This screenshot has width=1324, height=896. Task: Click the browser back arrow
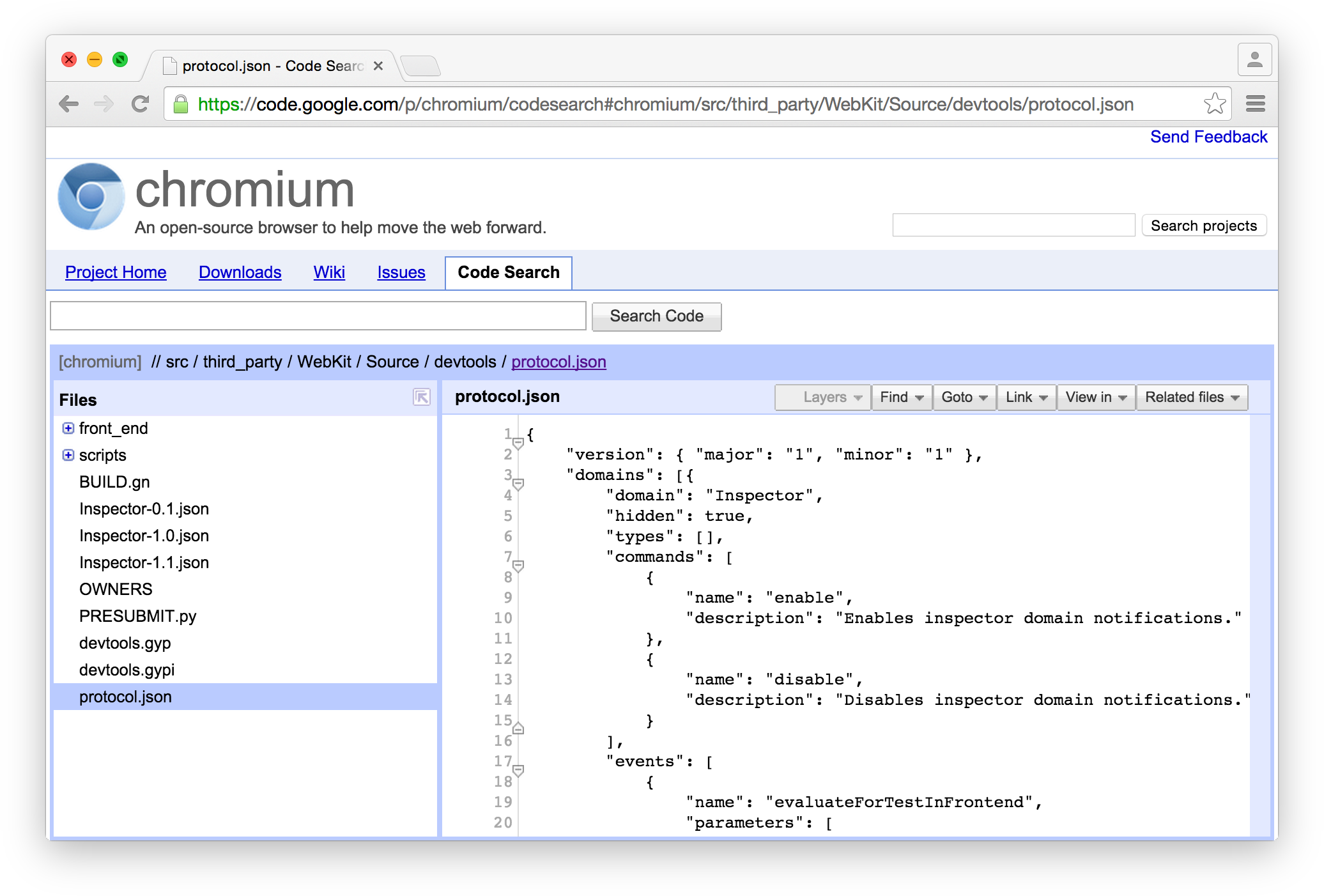click(68, 104)
